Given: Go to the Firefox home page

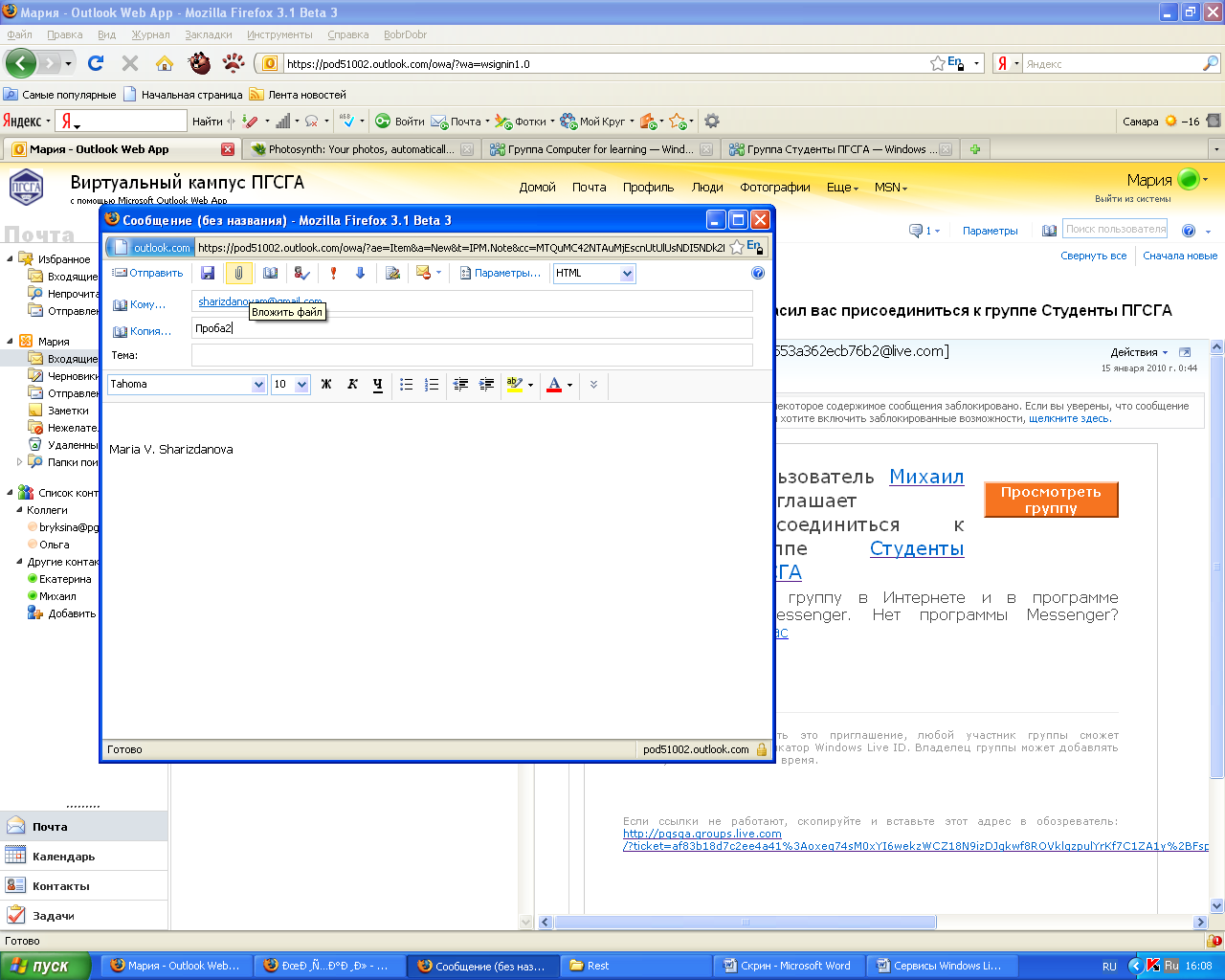Looking at the screenshot, I should pyautogui.click(x=165, y=64).
